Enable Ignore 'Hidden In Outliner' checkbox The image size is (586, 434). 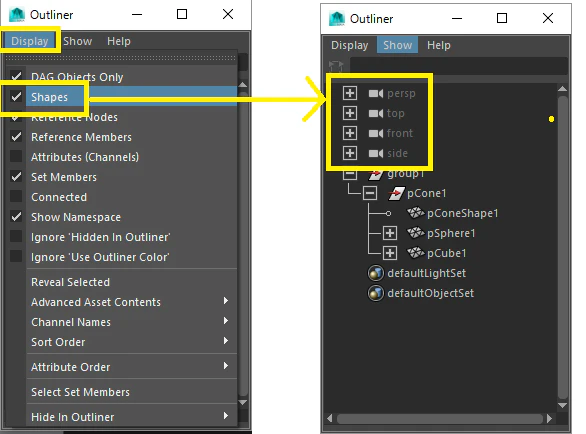(x=16, y=237)
